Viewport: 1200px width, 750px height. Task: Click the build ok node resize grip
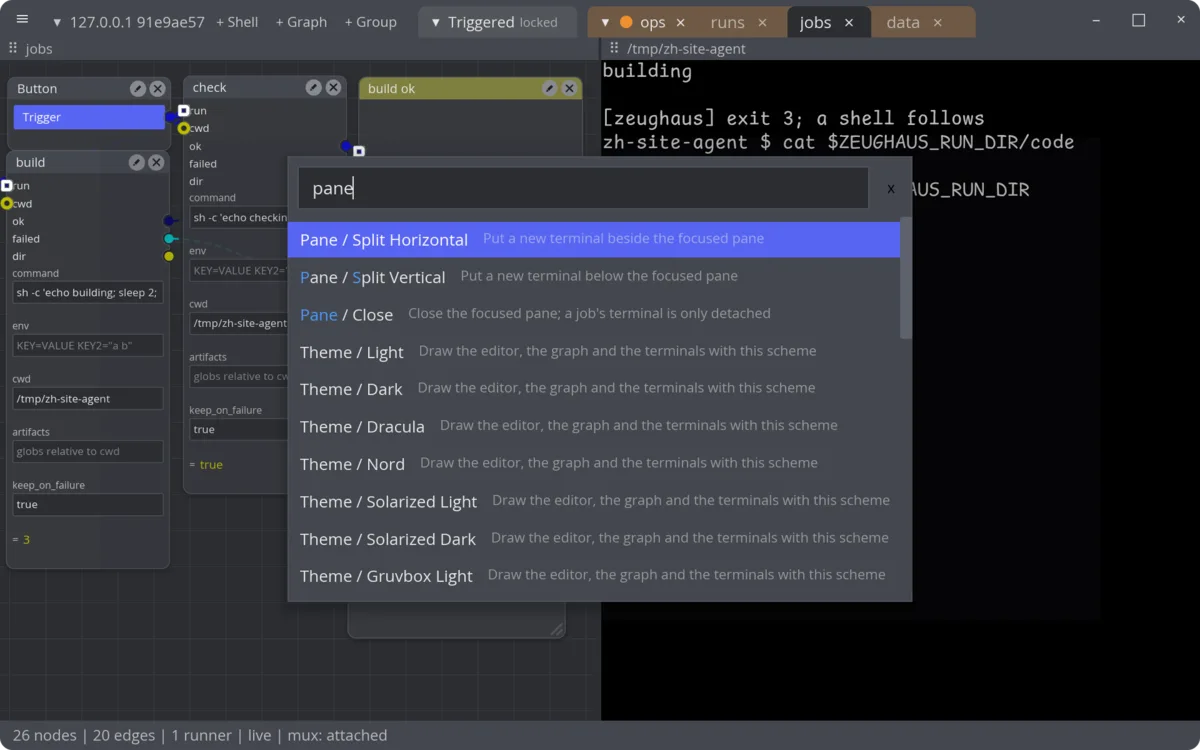pyautogui.click(x=557, y=629)
